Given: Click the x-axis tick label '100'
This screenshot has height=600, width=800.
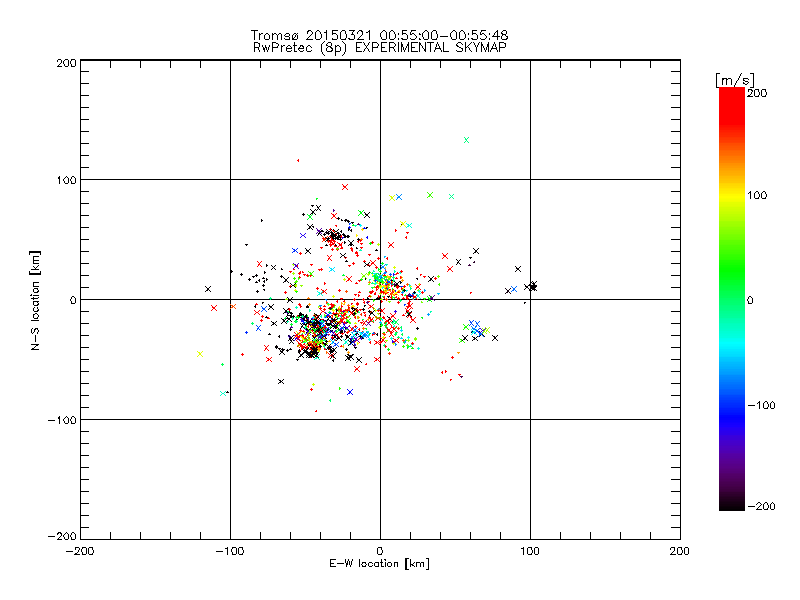Looking at the screenshot, I should coord(530,552).
